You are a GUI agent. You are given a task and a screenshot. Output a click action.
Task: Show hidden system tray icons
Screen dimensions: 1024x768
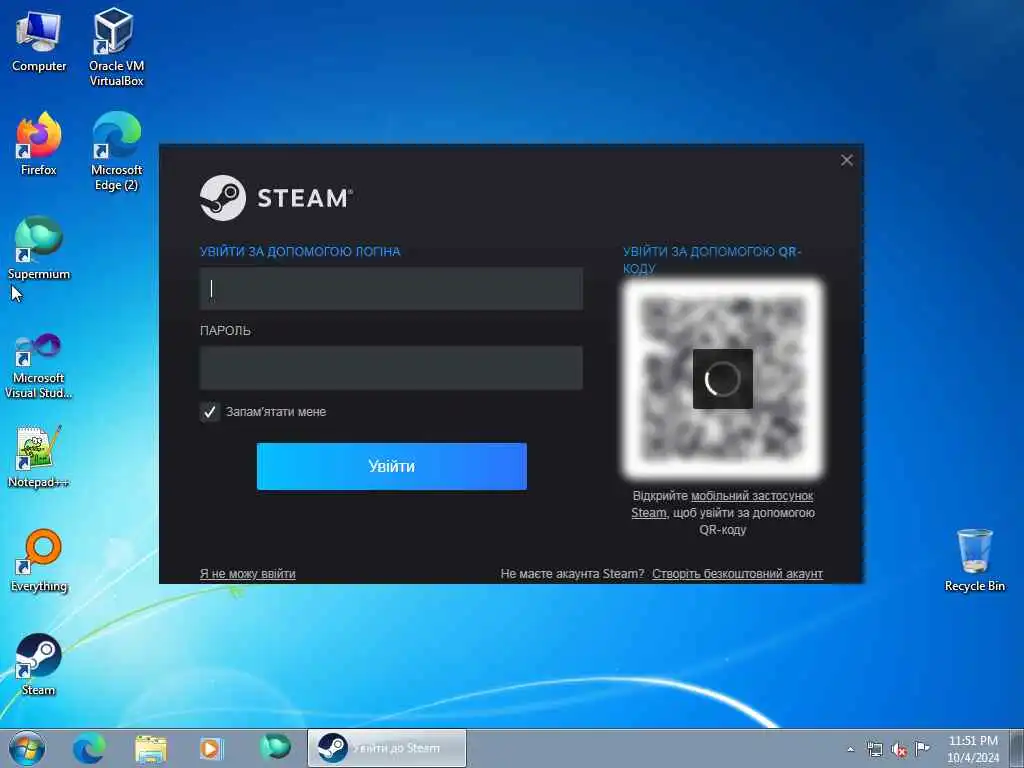850,749
